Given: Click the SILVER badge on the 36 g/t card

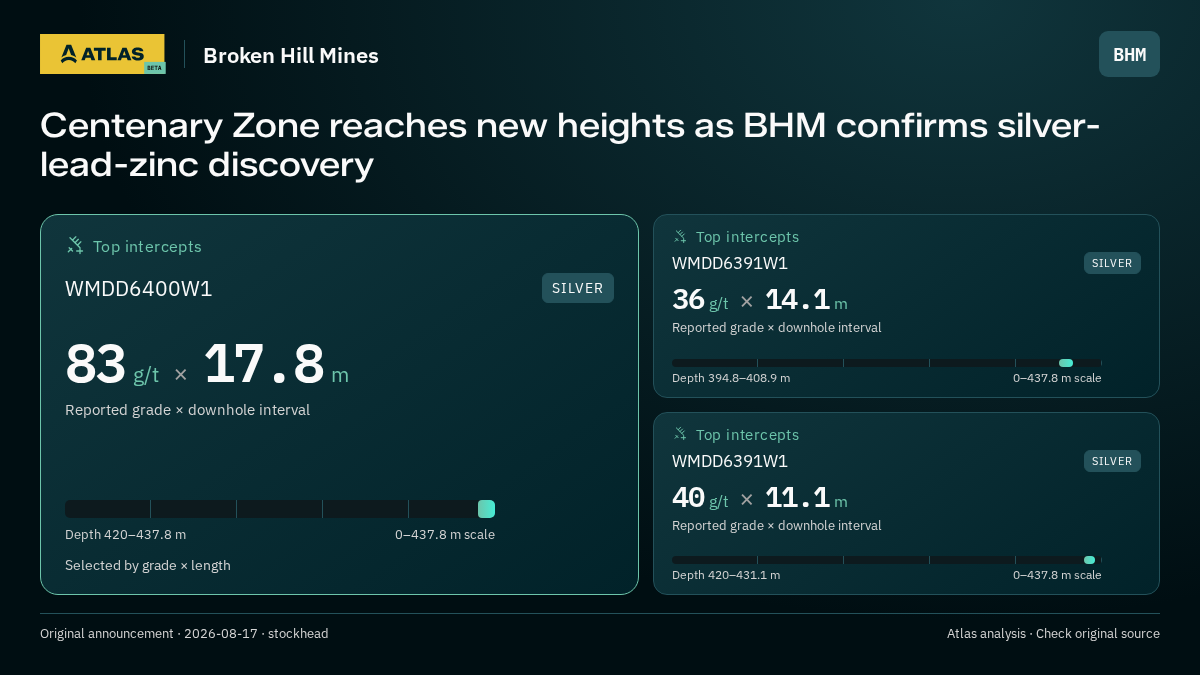Looking at the screenshot, I should [x=1112, y=263].
